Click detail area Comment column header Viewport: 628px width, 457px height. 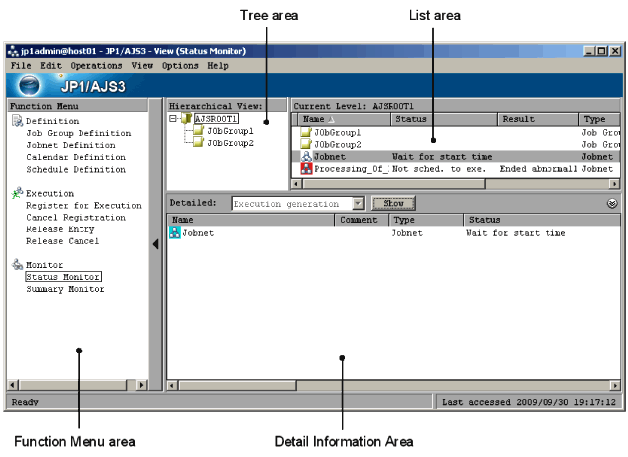361,220
